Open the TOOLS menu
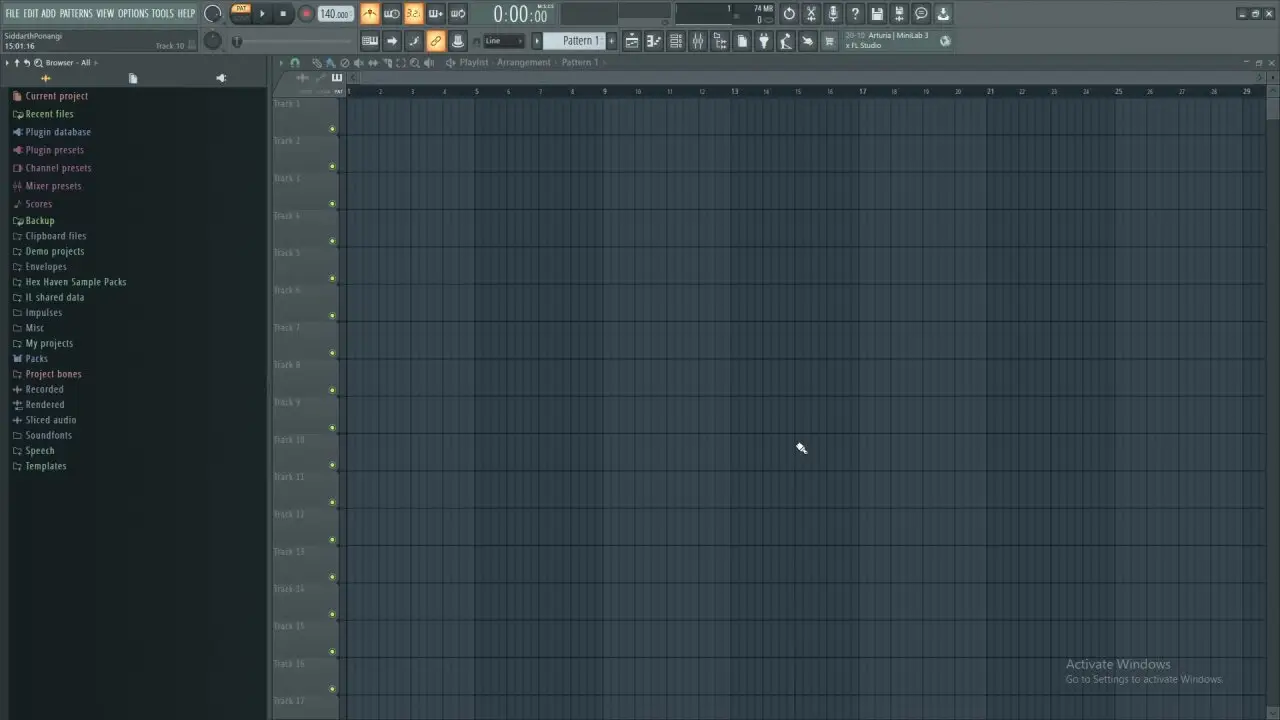The height and width of the screenshot is (720, 1280). pyautogui.click(x=162, y=14)
